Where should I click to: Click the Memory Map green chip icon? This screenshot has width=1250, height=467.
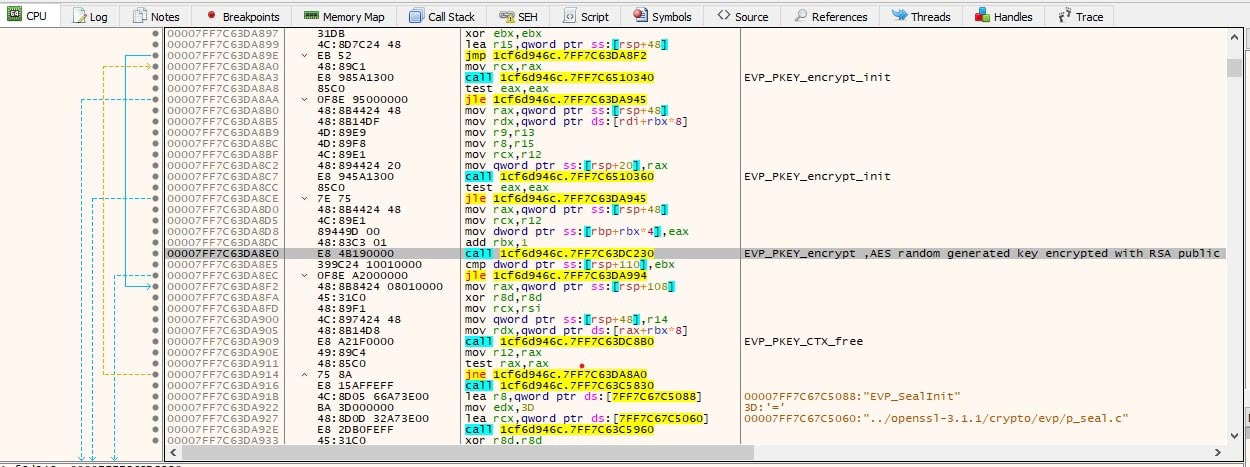[x=311, y=16]
